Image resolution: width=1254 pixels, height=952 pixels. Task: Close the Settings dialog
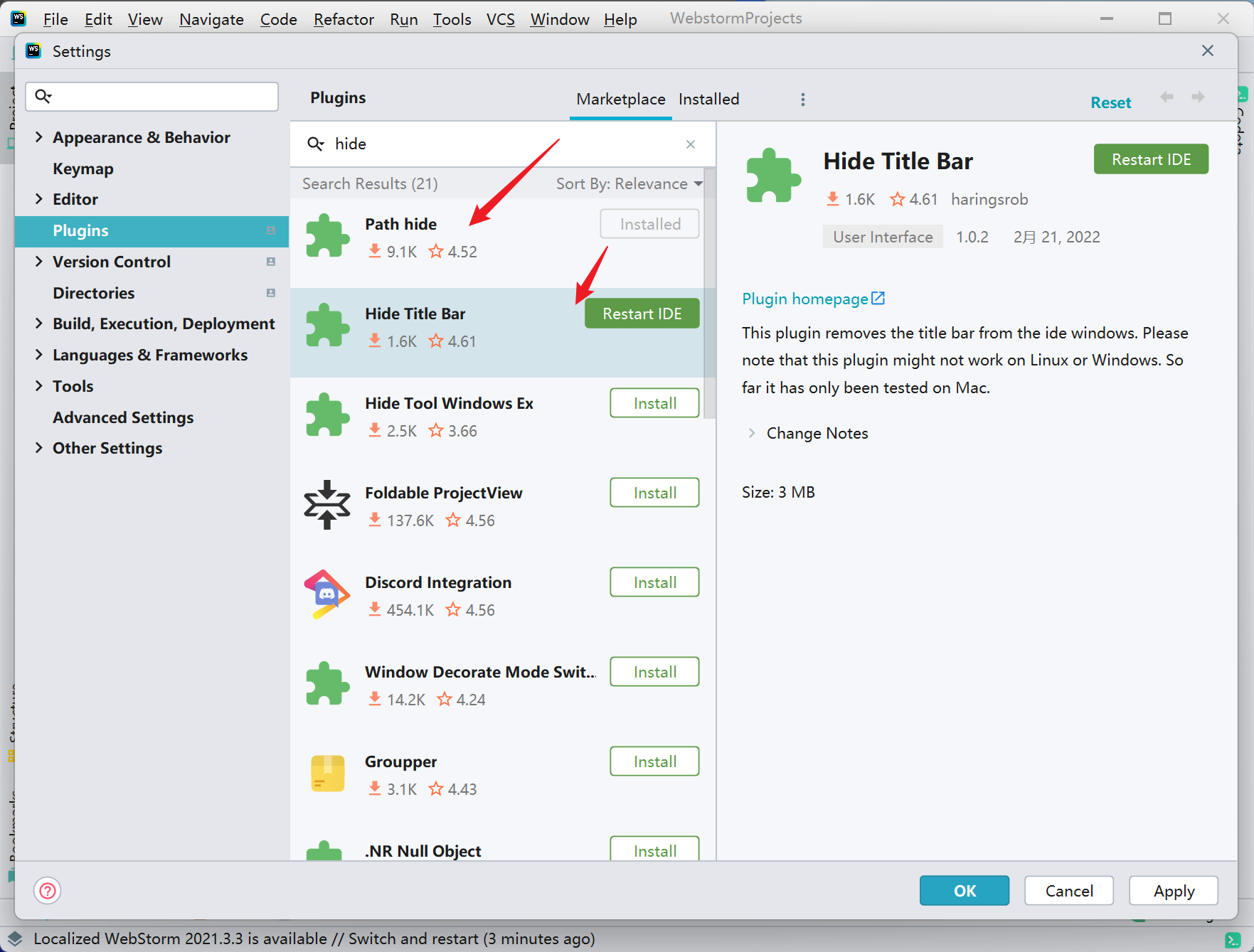click(x=1208, y=50)
